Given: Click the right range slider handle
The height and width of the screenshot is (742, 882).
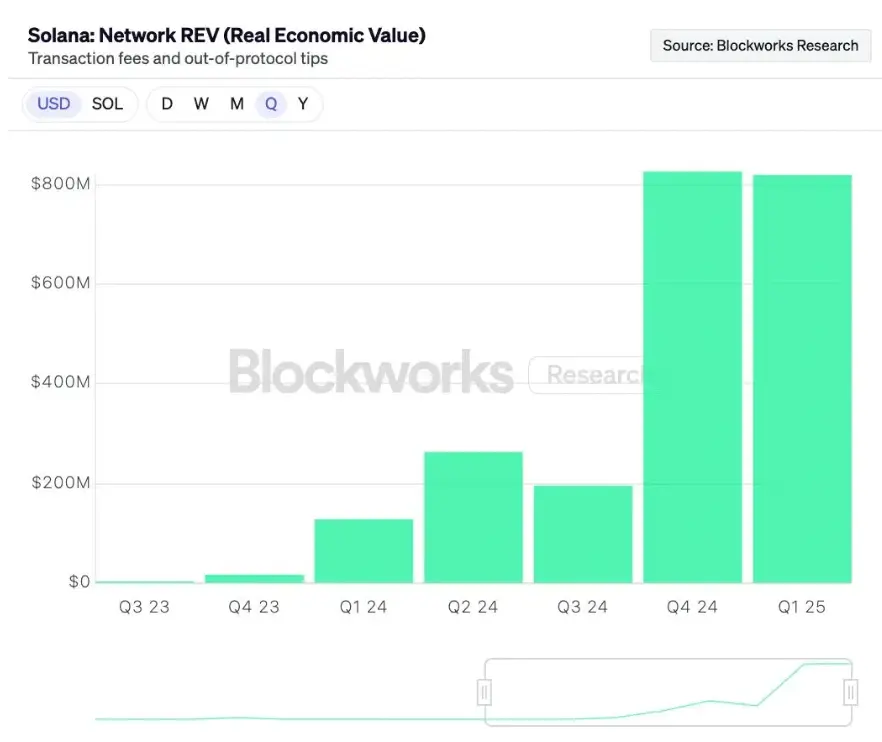Looking at the screenshot, I should pyautogui.click(x=850, y=692).
